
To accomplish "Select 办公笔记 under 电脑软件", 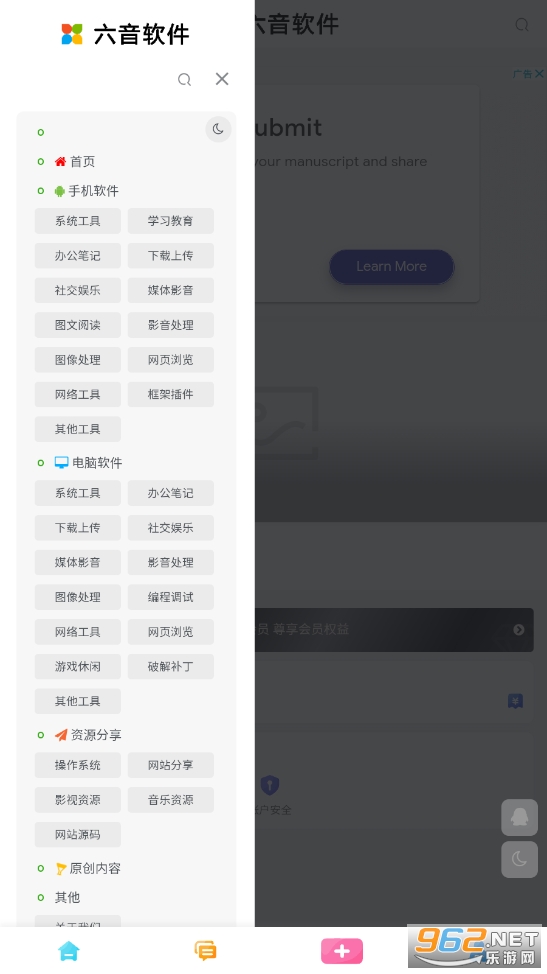I will point(171,493).
